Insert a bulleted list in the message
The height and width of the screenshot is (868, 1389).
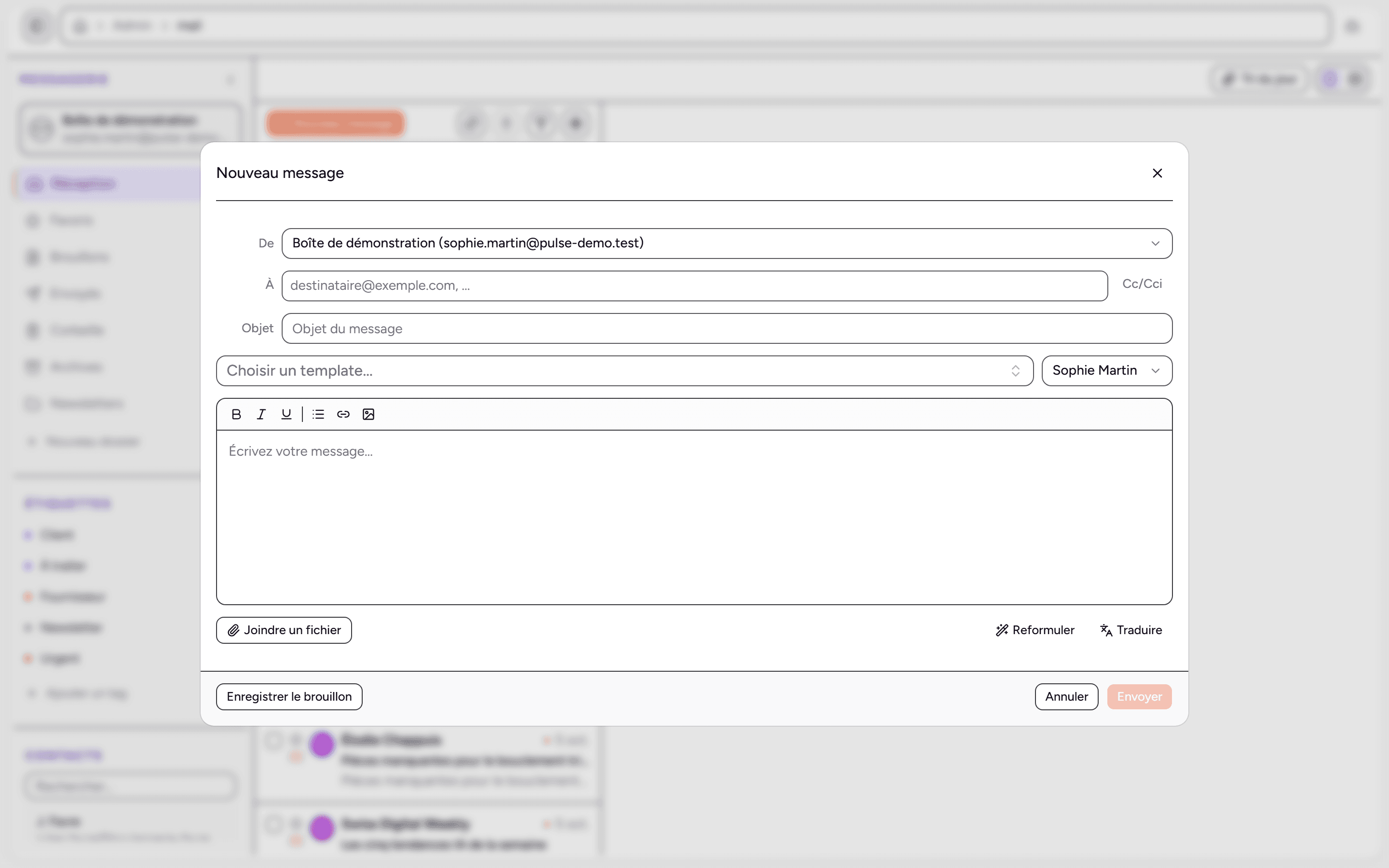pyautogui.click(x=318, y=414)
